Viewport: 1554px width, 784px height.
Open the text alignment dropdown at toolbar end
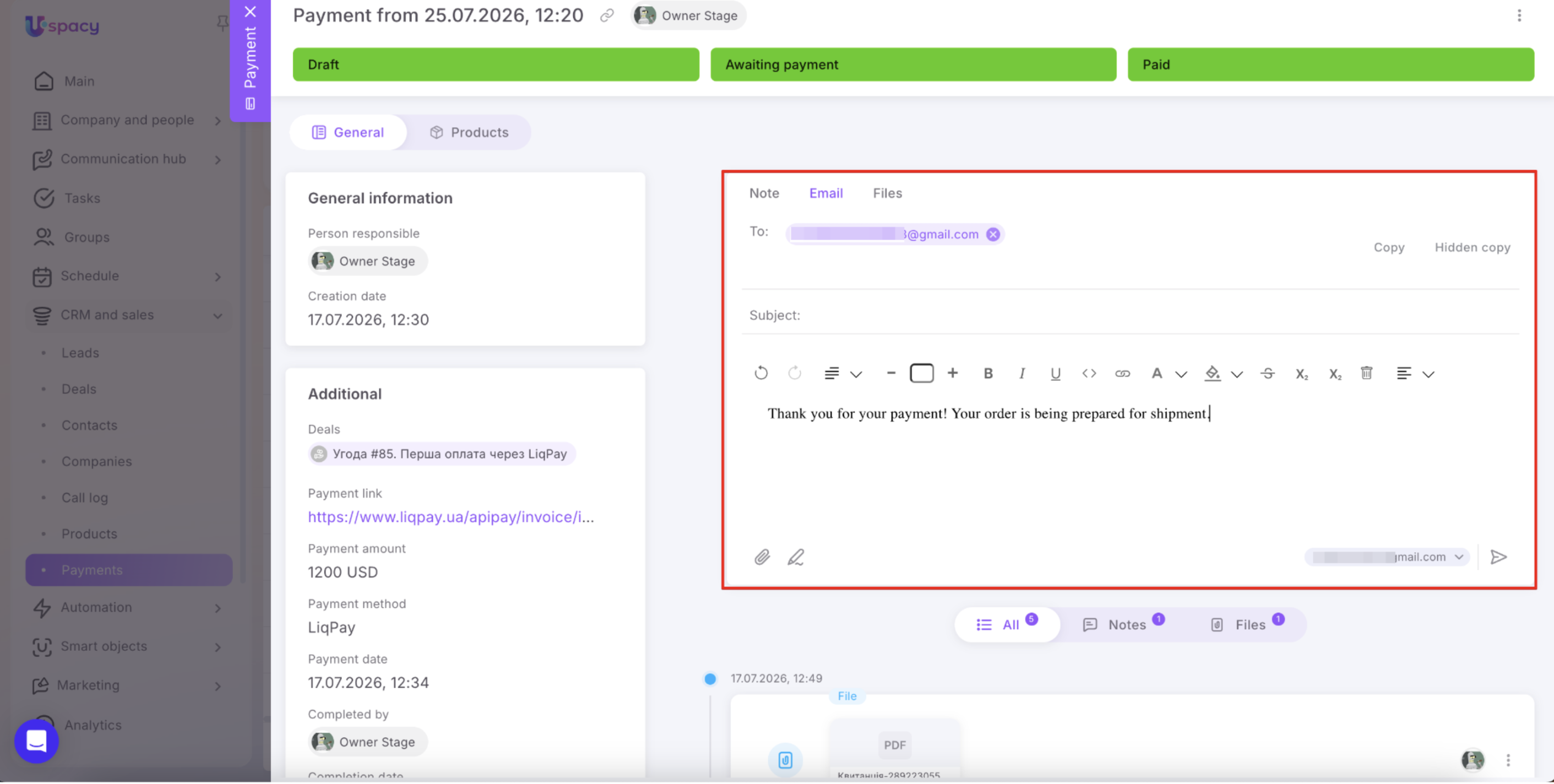[1415, 374]
